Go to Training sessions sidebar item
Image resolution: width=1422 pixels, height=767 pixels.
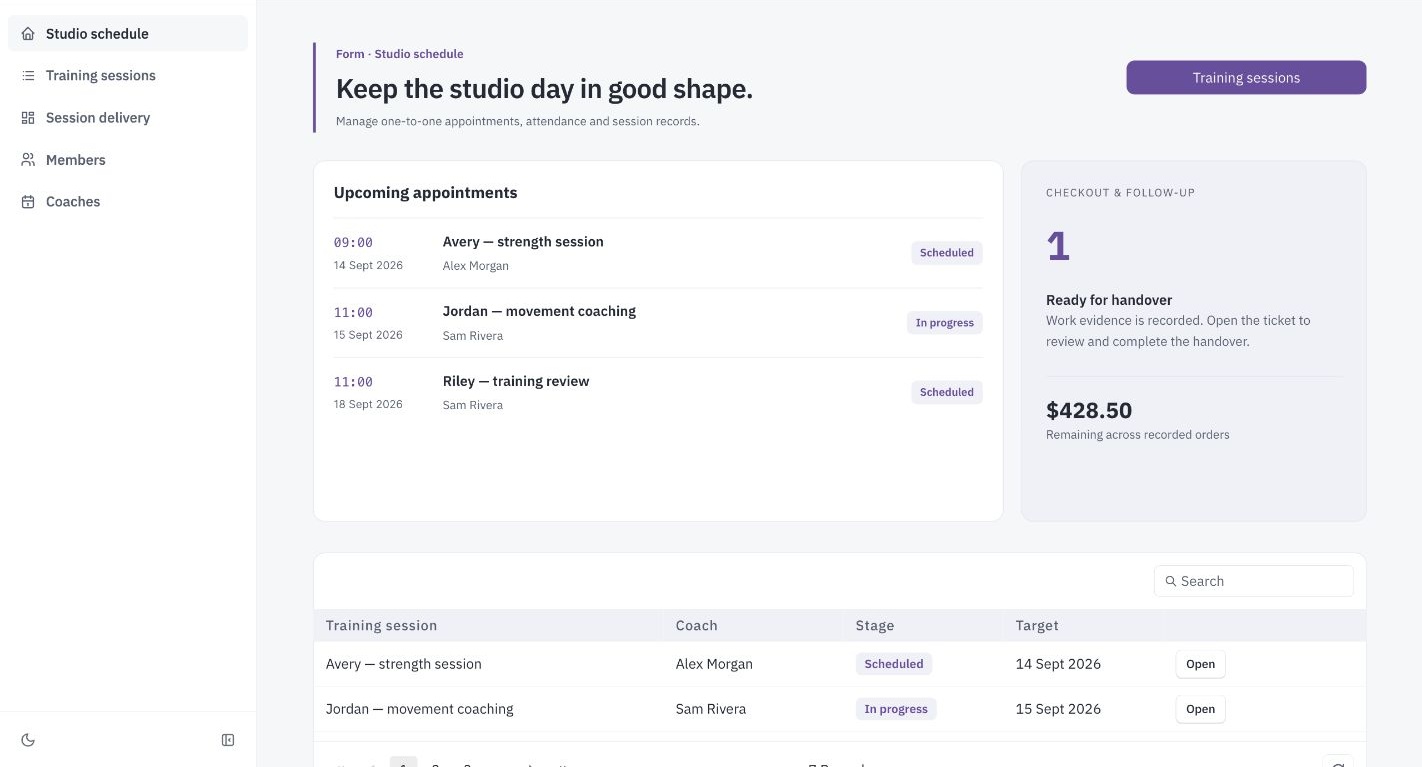tap(128, 76)
